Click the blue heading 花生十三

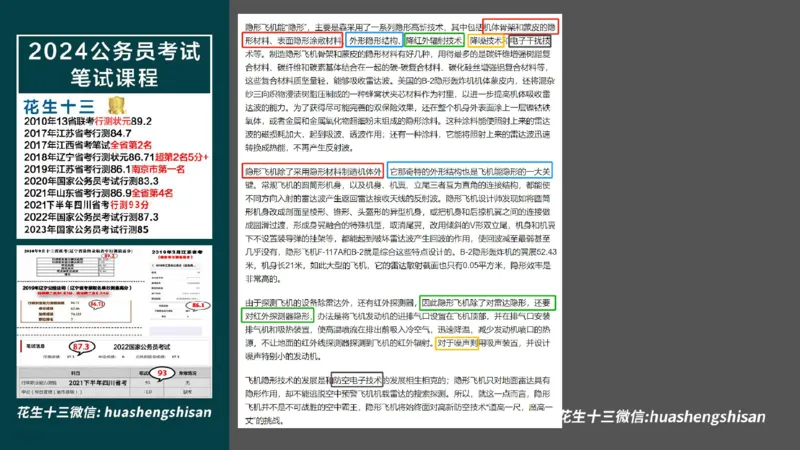point(59,107)
